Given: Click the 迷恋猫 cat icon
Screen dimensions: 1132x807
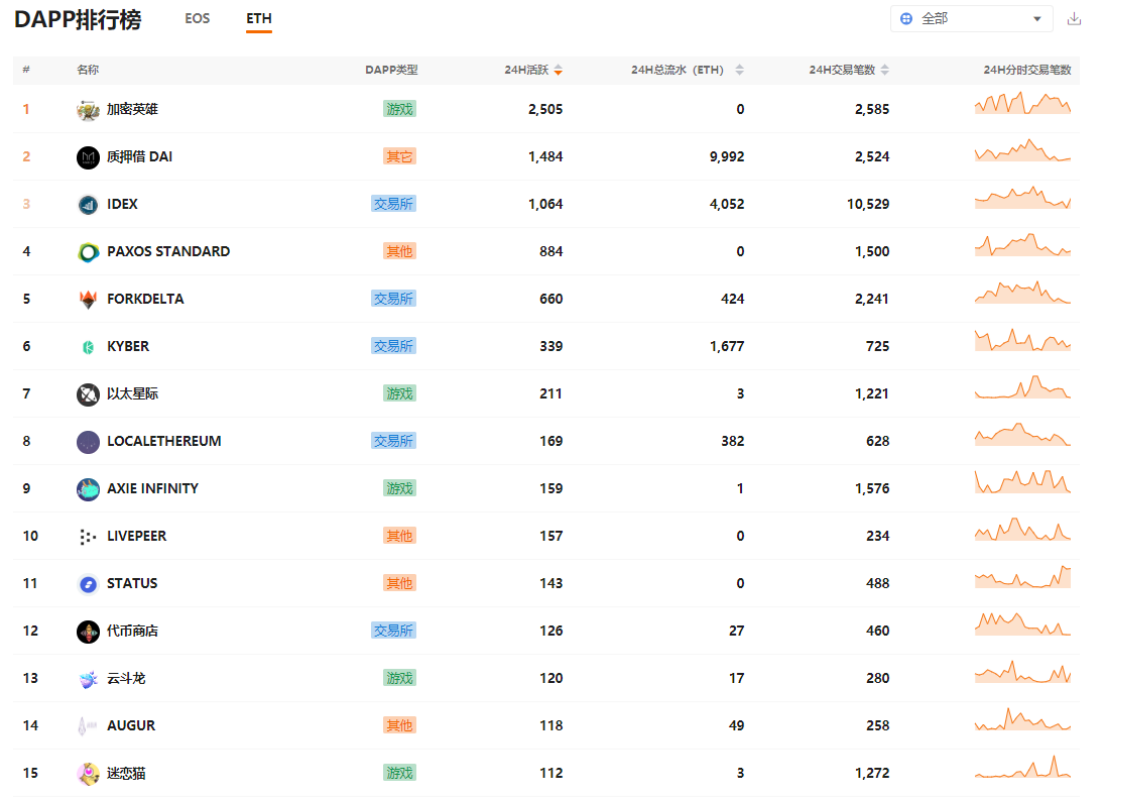Looking at the screenshot, I should [88, 774].
